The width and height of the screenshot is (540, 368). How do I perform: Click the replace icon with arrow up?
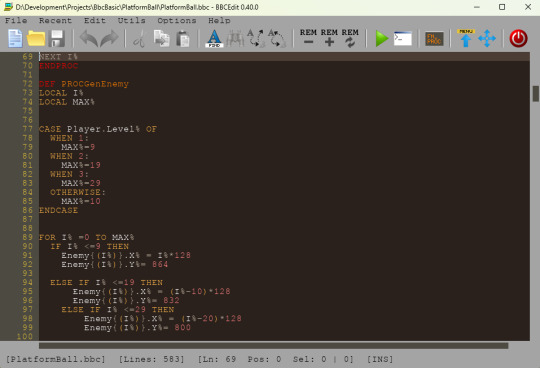click(256, 38)
